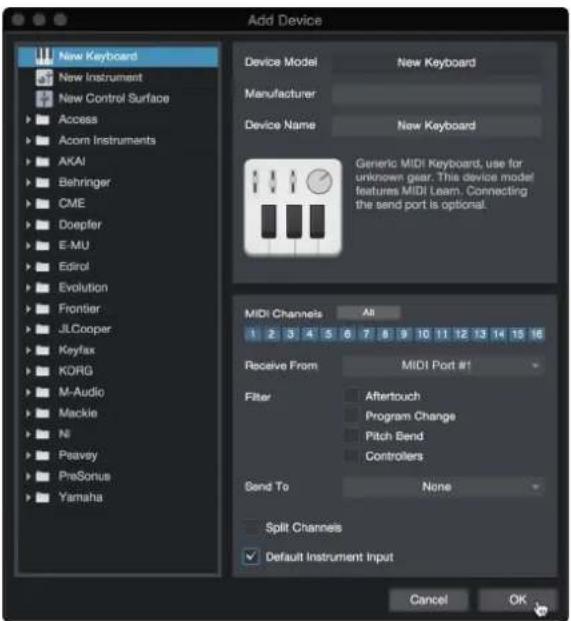
Task: Click the M-Audio folder icon
Action: coord(42,392)
